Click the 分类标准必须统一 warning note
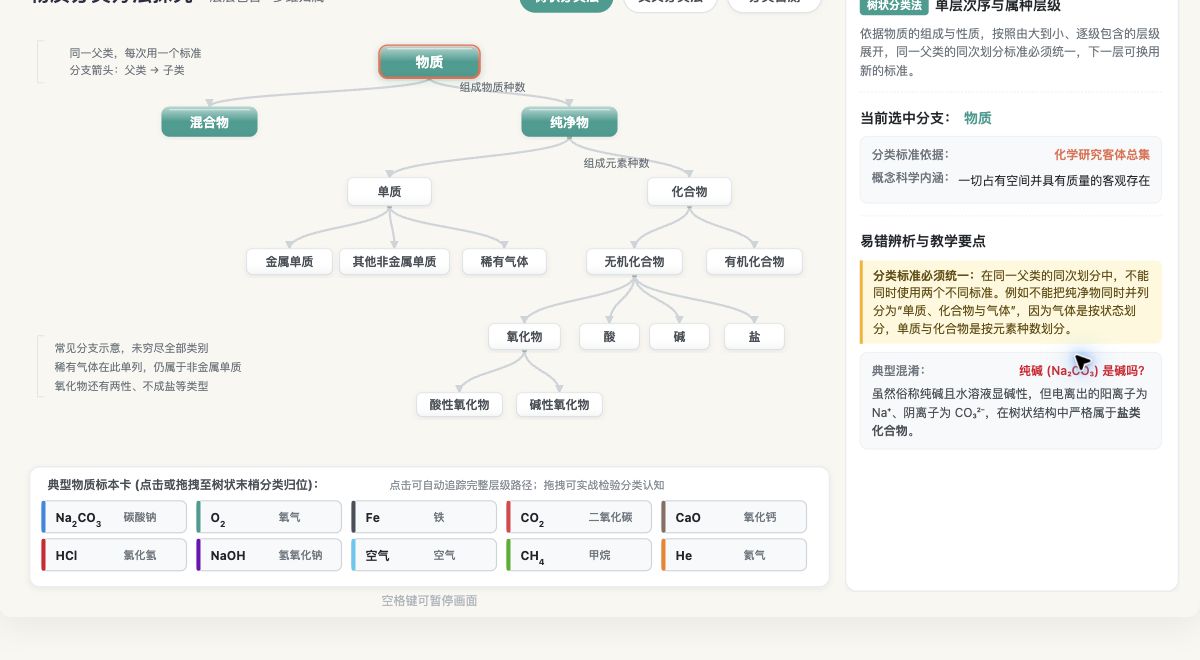Viewport: 1200px width, 660px height. (1011, 302)
